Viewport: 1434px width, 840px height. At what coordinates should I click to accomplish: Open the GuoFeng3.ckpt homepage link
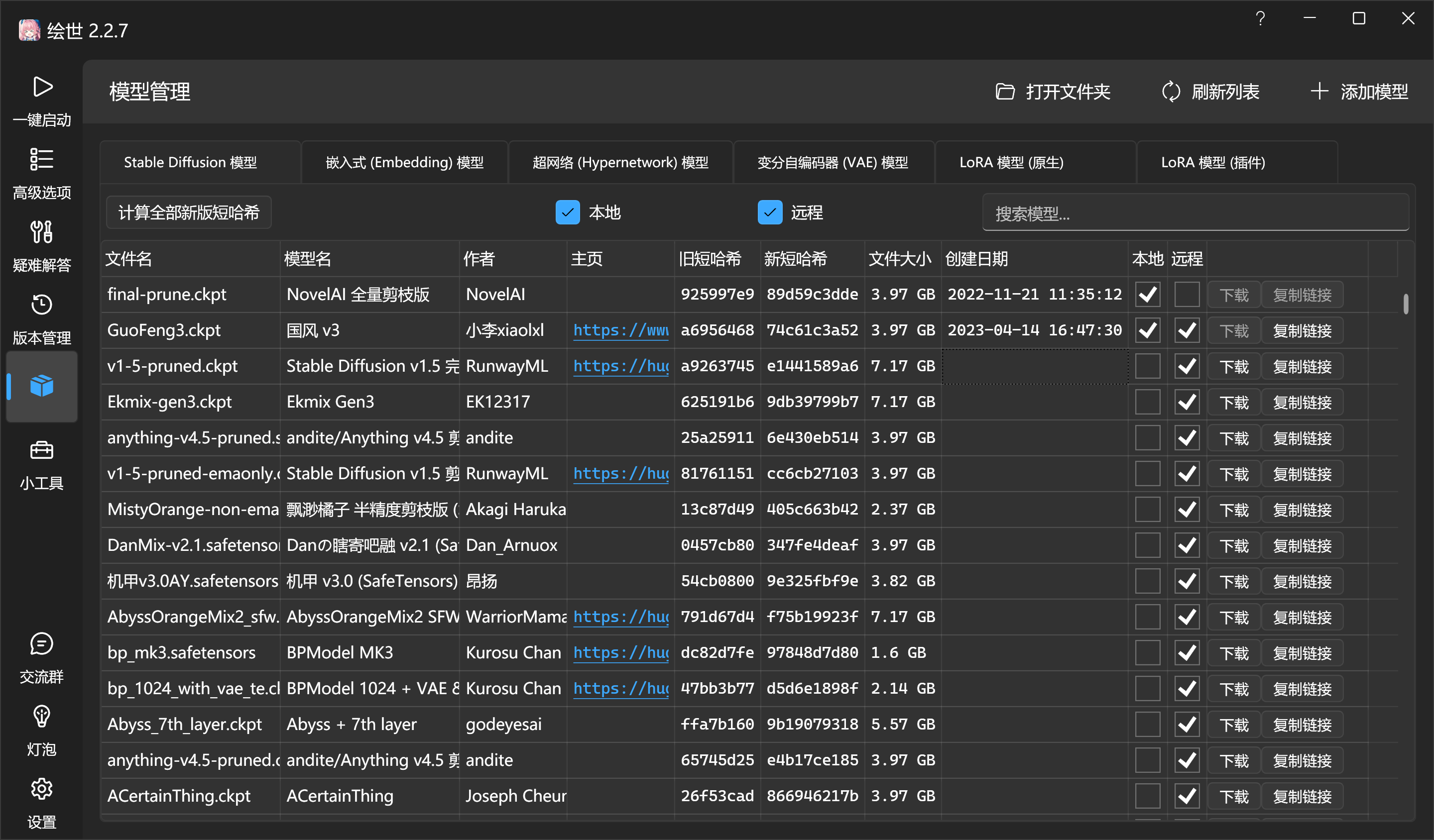click(620, 330)
